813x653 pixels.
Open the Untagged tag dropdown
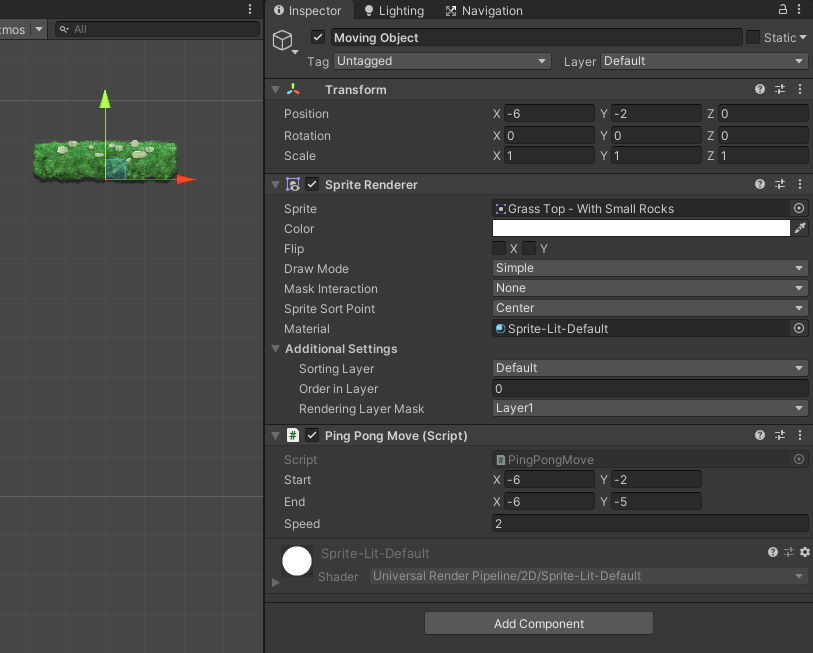440,61
